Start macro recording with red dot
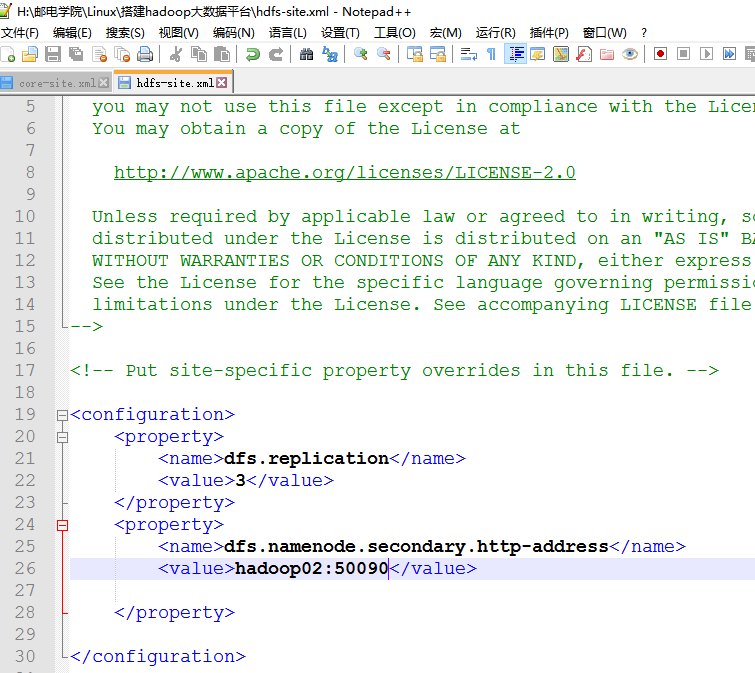This screenshot has width=755, height=673. pyautogui.click(x=661, y=54)
